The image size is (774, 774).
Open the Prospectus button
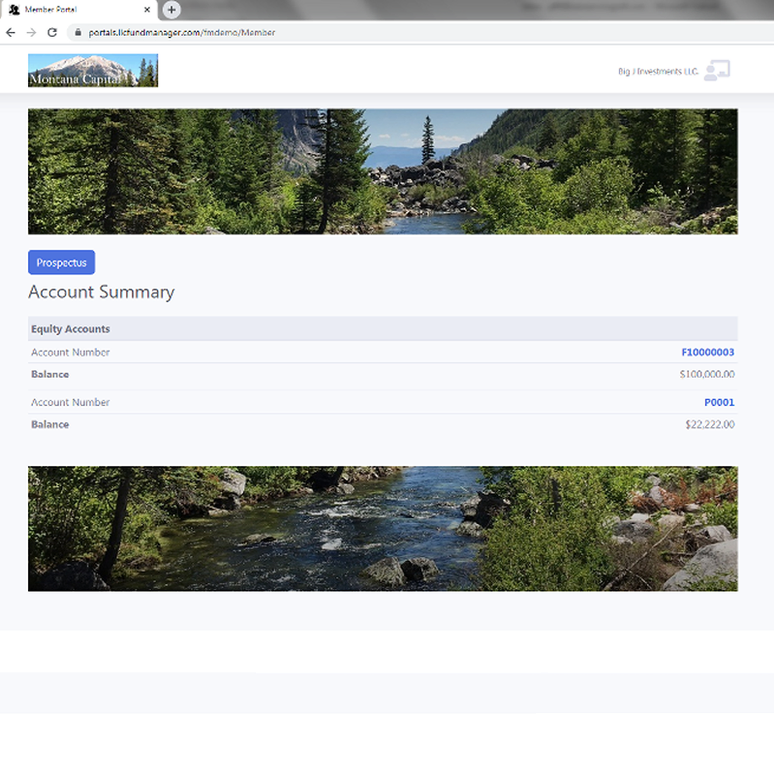point(61,262)
